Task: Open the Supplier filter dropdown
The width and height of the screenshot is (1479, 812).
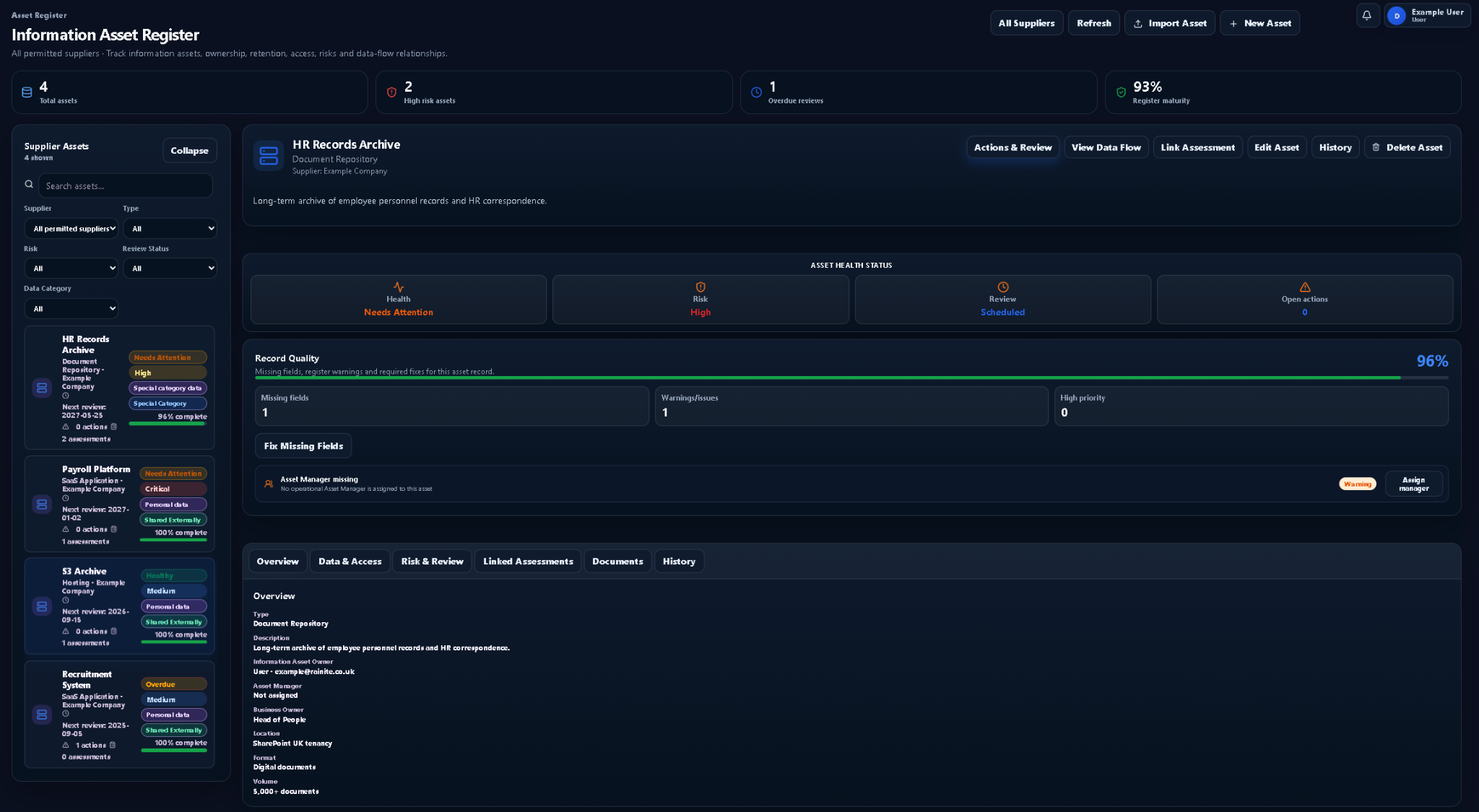Action: pyautogui.click(x=71, y=228)
